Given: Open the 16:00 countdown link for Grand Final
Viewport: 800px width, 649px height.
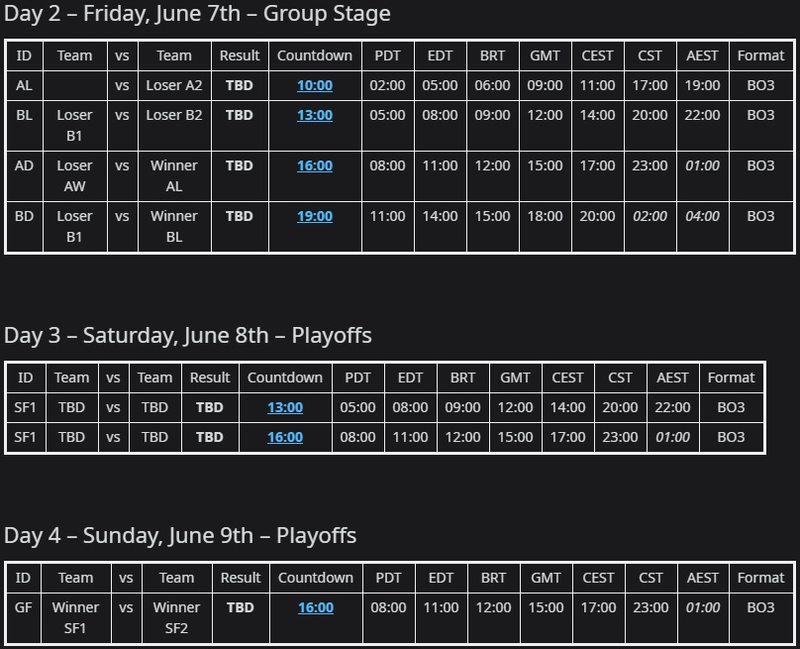Looking at the screenshot, I should point(316,608).
